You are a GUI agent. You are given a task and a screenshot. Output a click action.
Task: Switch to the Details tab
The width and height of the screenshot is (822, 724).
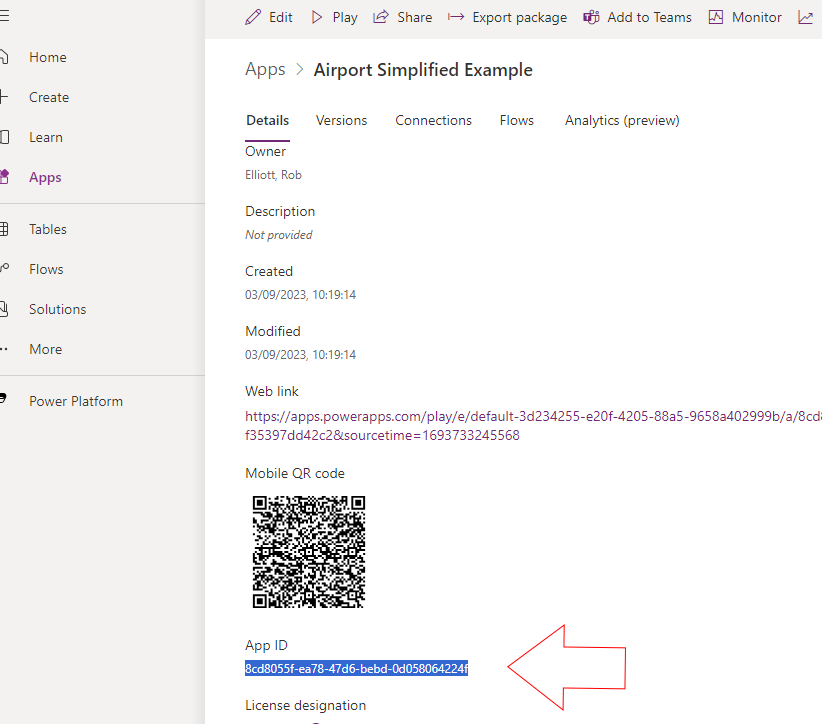267,121
